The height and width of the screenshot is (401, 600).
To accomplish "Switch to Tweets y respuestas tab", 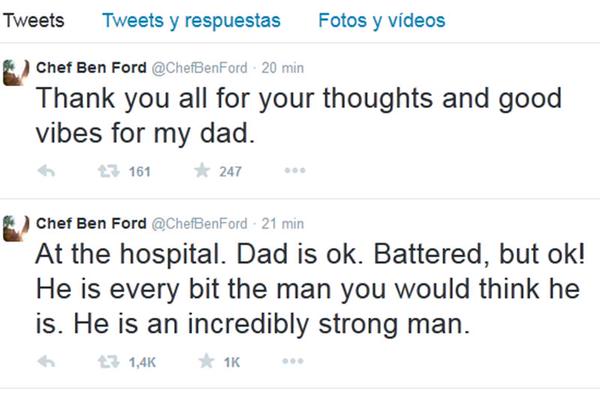I will [191, 21].
